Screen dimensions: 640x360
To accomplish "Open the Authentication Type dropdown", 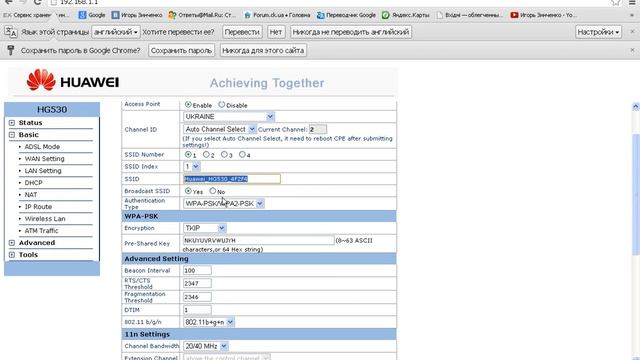I will pyautogui.click(x=224, y=203).
